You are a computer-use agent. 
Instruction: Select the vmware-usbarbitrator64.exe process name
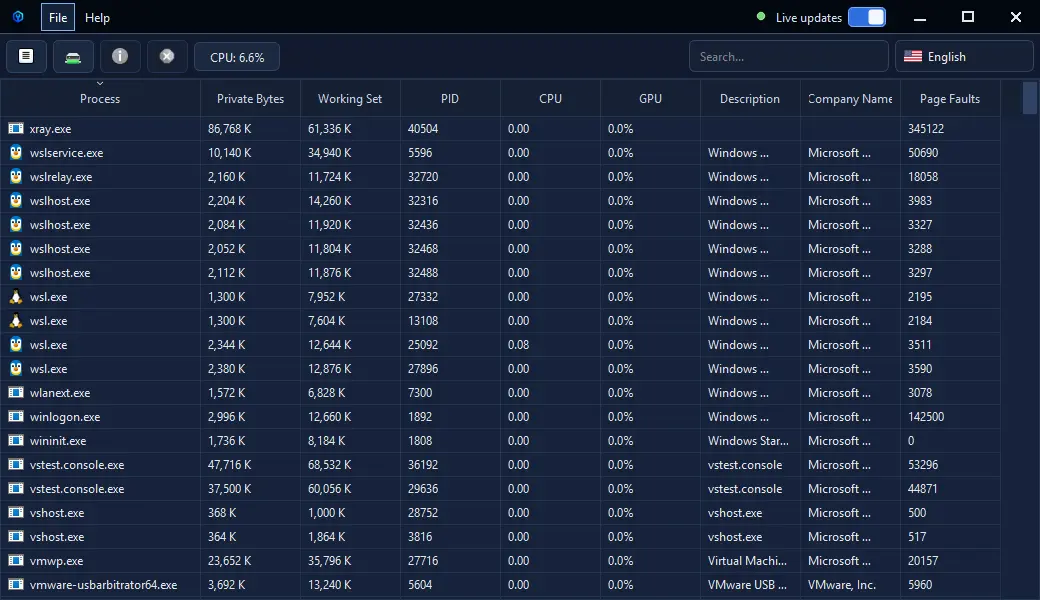pyautogui.click(x=103, y=585)
